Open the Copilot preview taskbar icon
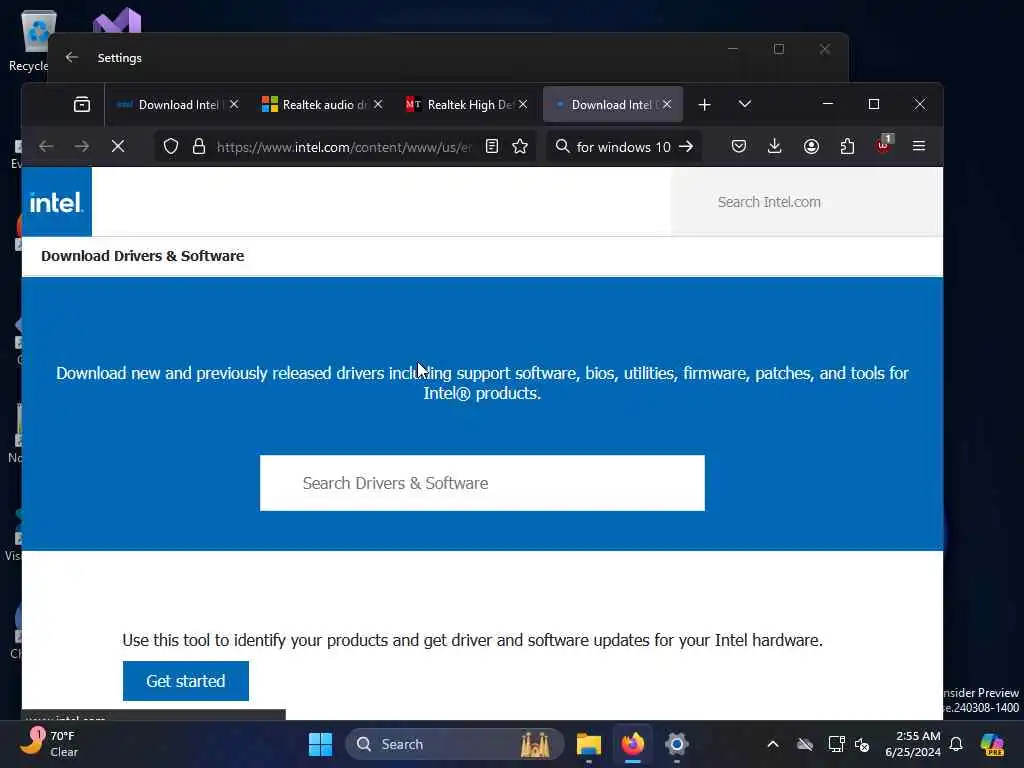Image resolution: width=1024 pixels, height=768 pixels. [993, 744]
